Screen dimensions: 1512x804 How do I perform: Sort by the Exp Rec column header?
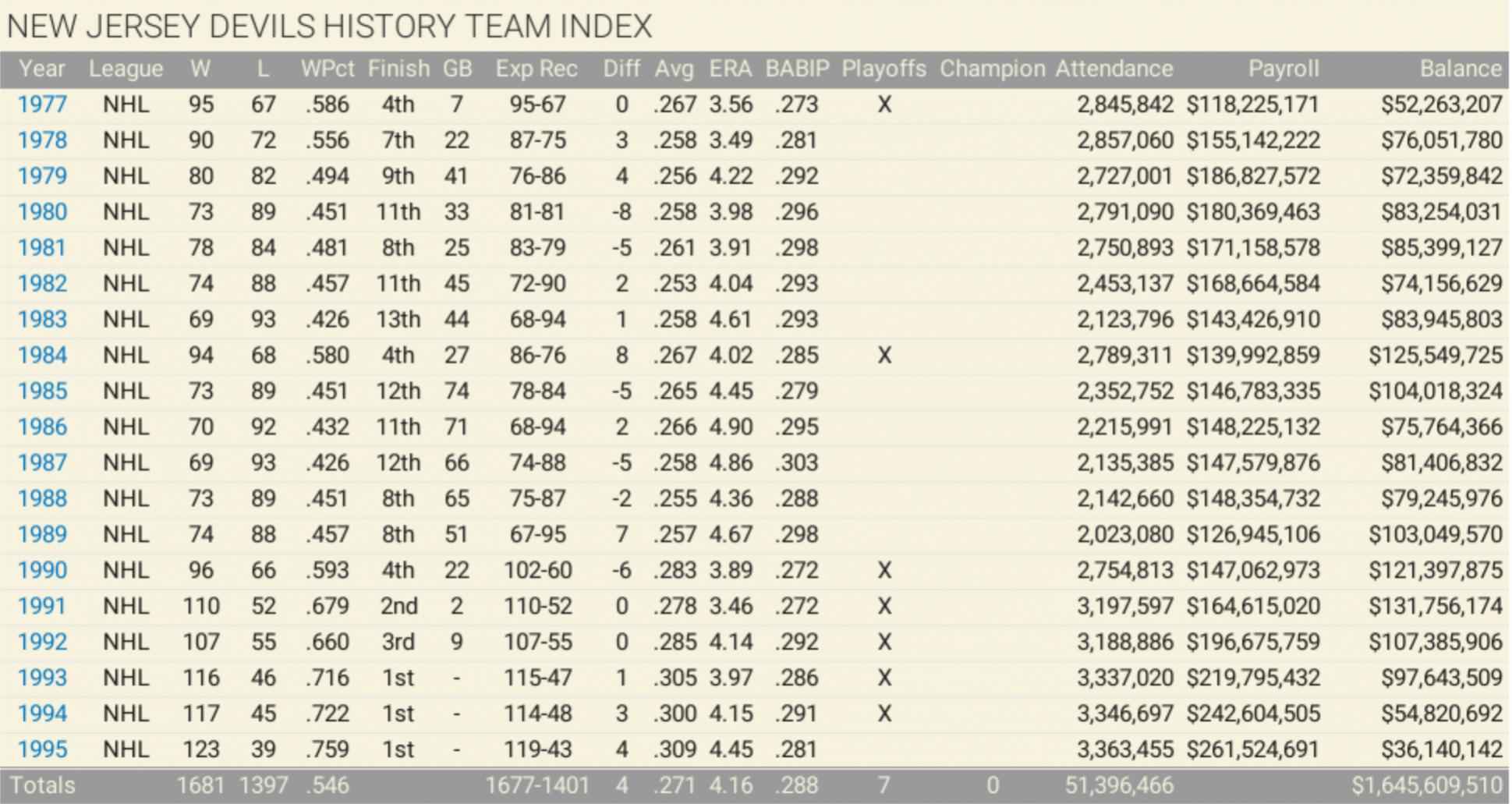pyautogui.click(x=536, y=69)
